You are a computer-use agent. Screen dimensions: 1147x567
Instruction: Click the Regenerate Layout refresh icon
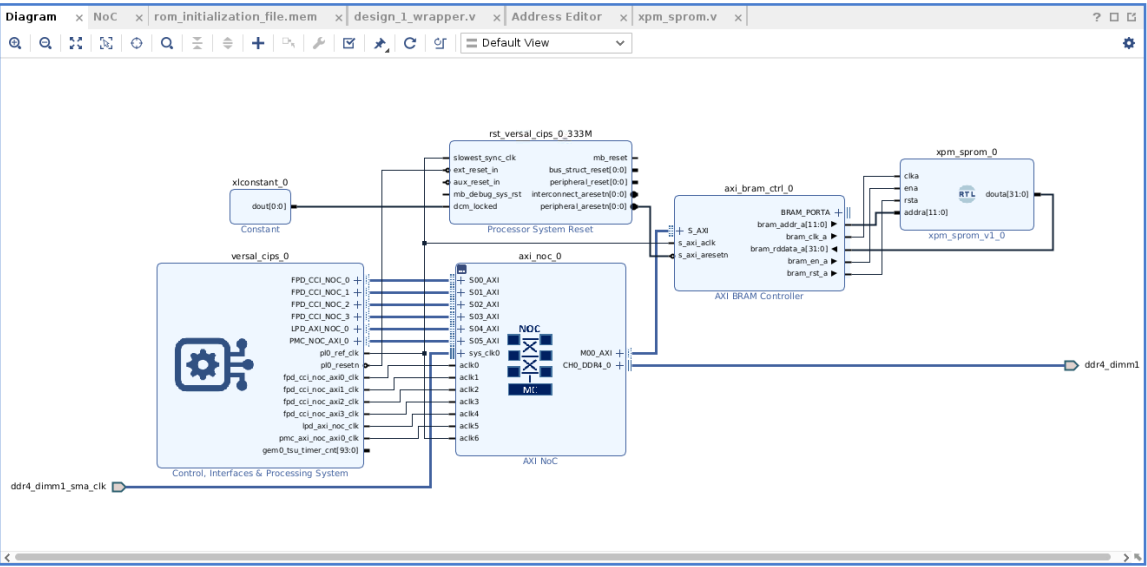click(x=410, y=44)
